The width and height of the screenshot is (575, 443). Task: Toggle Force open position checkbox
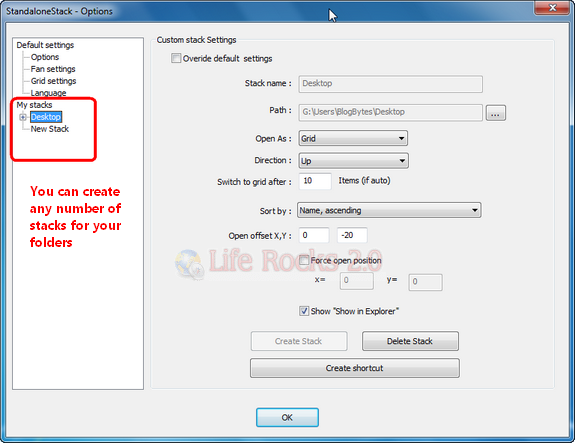(304, 260)
